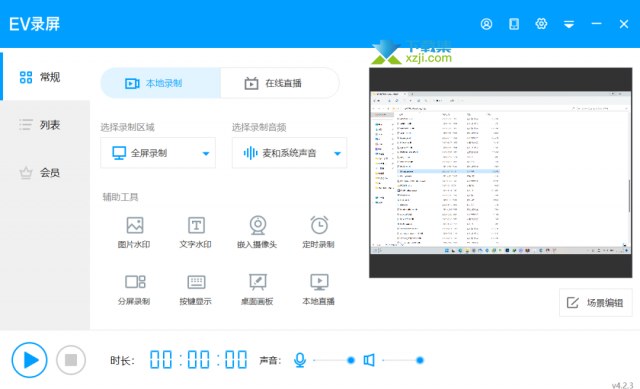The image size is (640, 389).
Task: Open the mobile phone icon in title bar
Action: click(x=514, y=24)
